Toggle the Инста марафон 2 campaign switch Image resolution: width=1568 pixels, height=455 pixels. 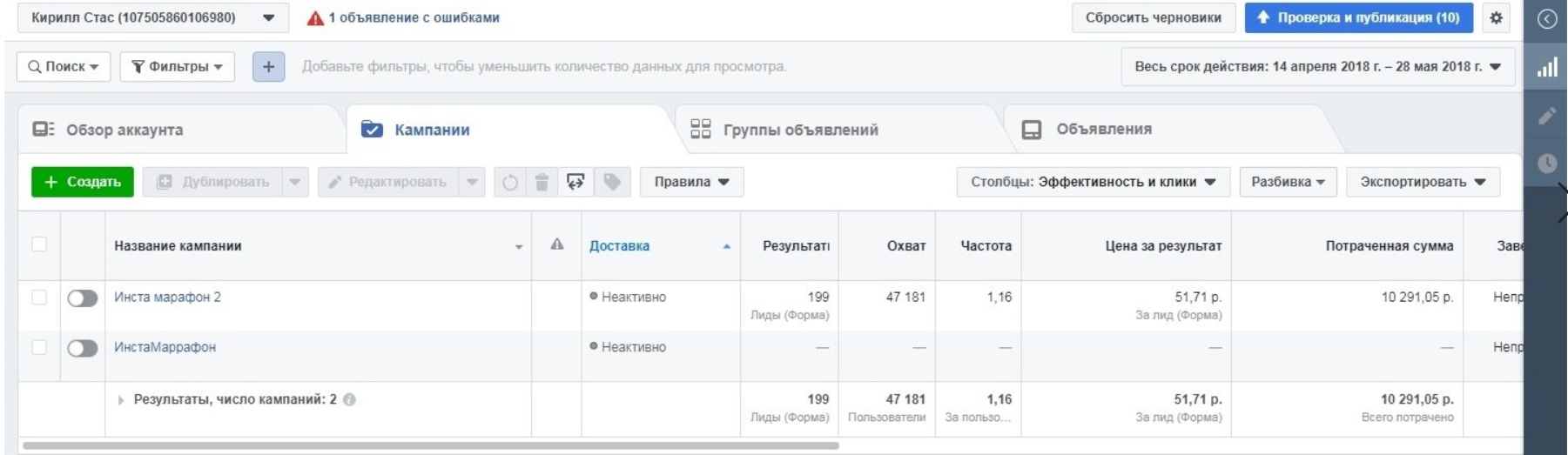pyautogui.click(x=83, y=298)
